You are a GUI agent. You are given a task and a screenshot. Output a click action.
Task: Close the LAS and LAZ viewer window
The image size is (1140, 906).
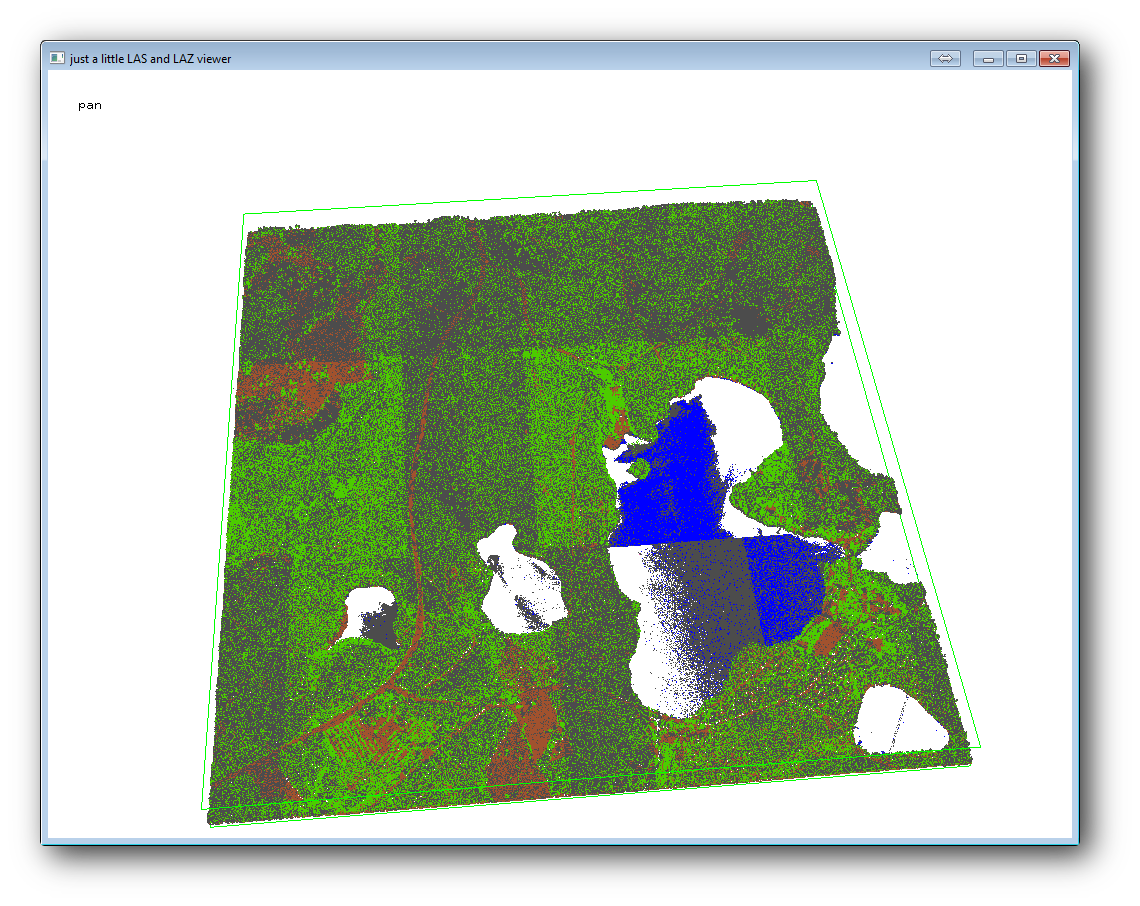(x=1054, y=59)
